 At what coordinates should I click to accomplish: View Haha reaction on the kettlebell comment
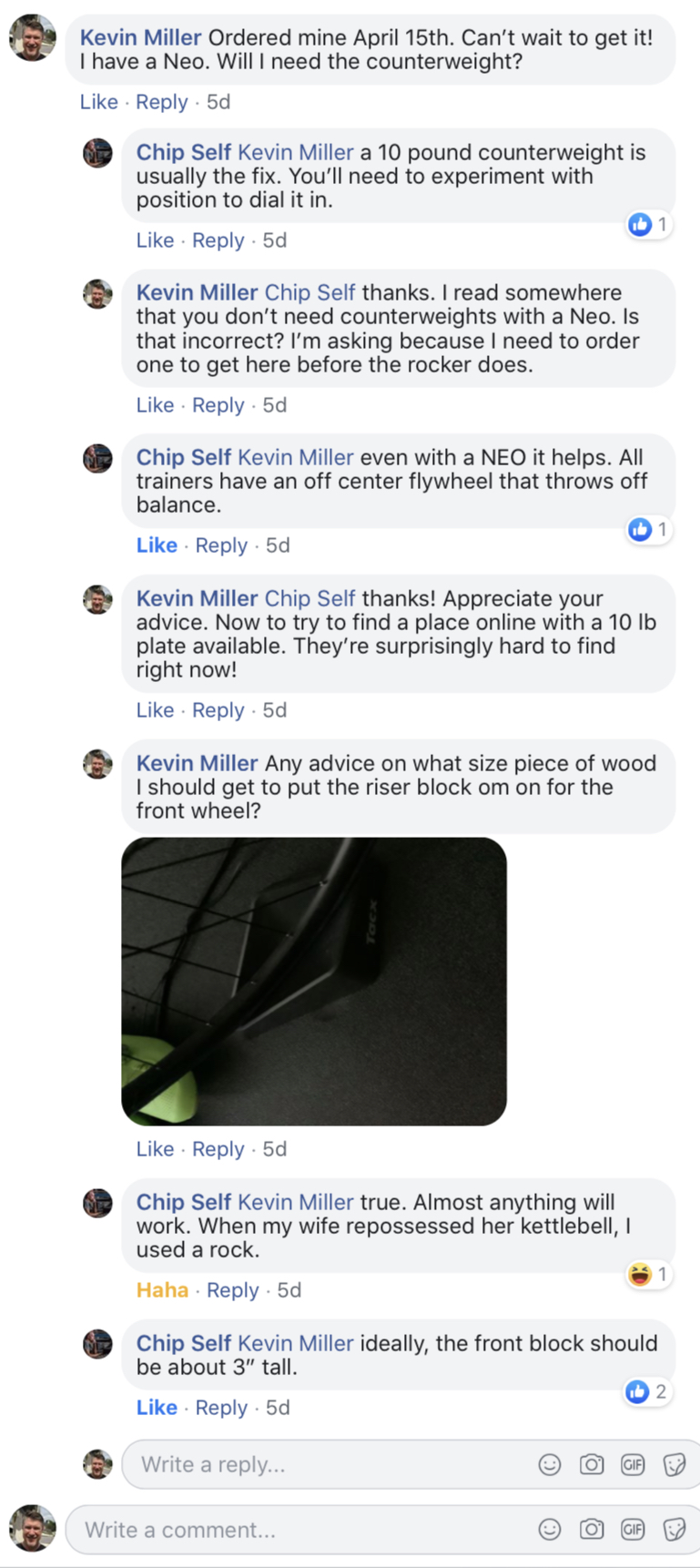pyautogui.click(x=648, y=1275)
